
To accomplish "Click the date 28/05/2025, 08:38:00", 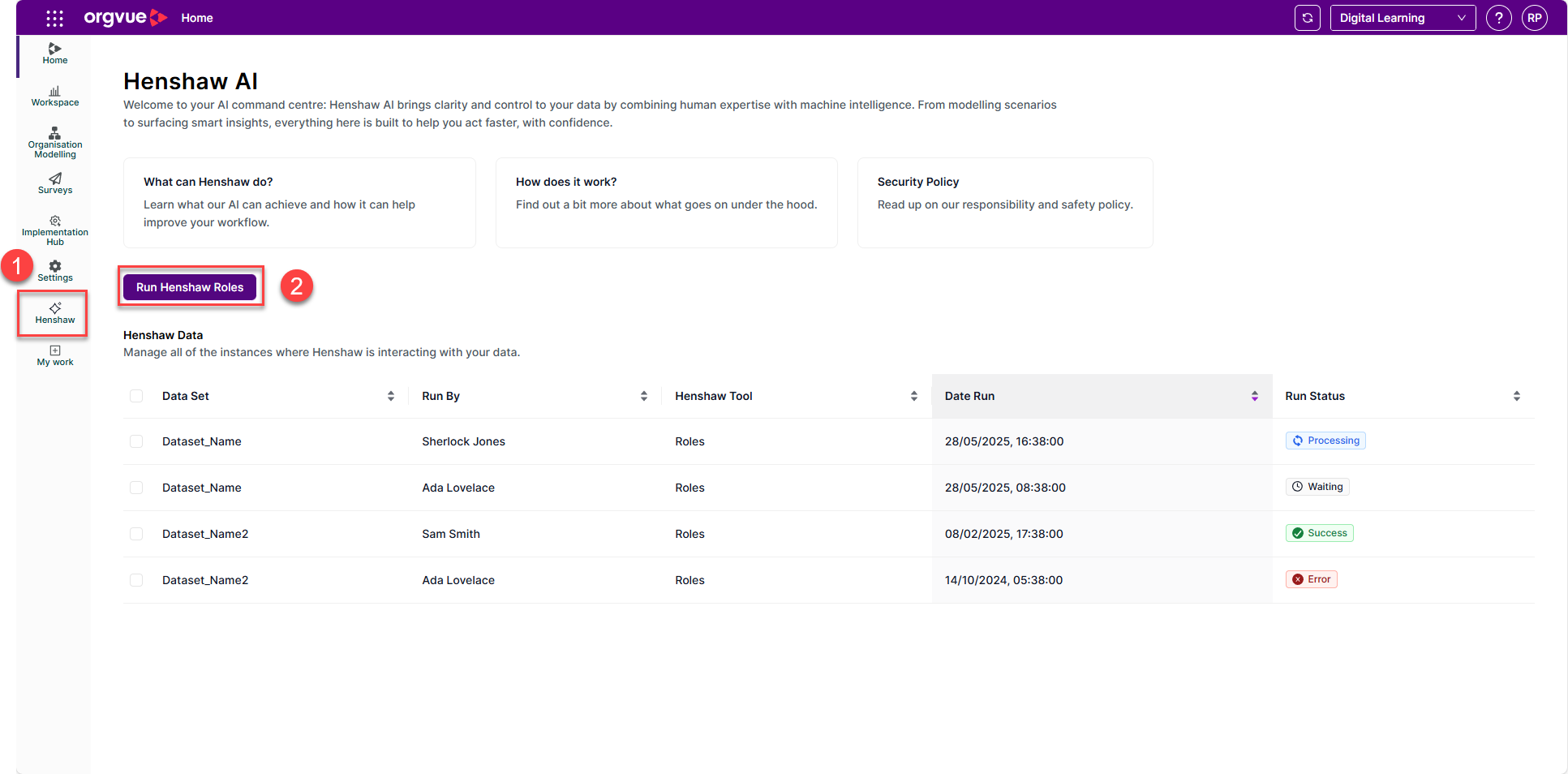I will [1005, 488].
